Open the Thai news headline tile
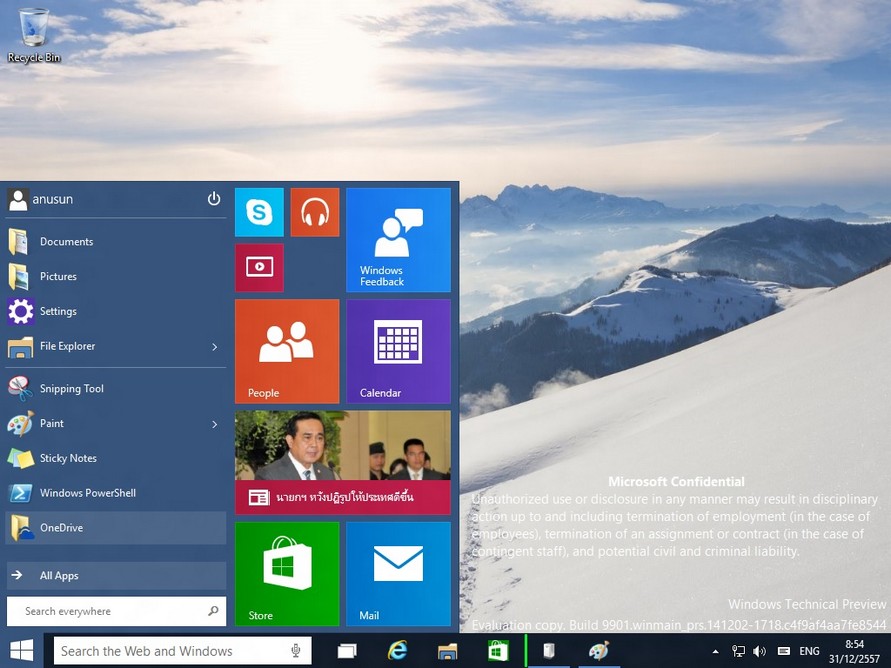The height and width of the screenshot is (668, 891). 343,463
